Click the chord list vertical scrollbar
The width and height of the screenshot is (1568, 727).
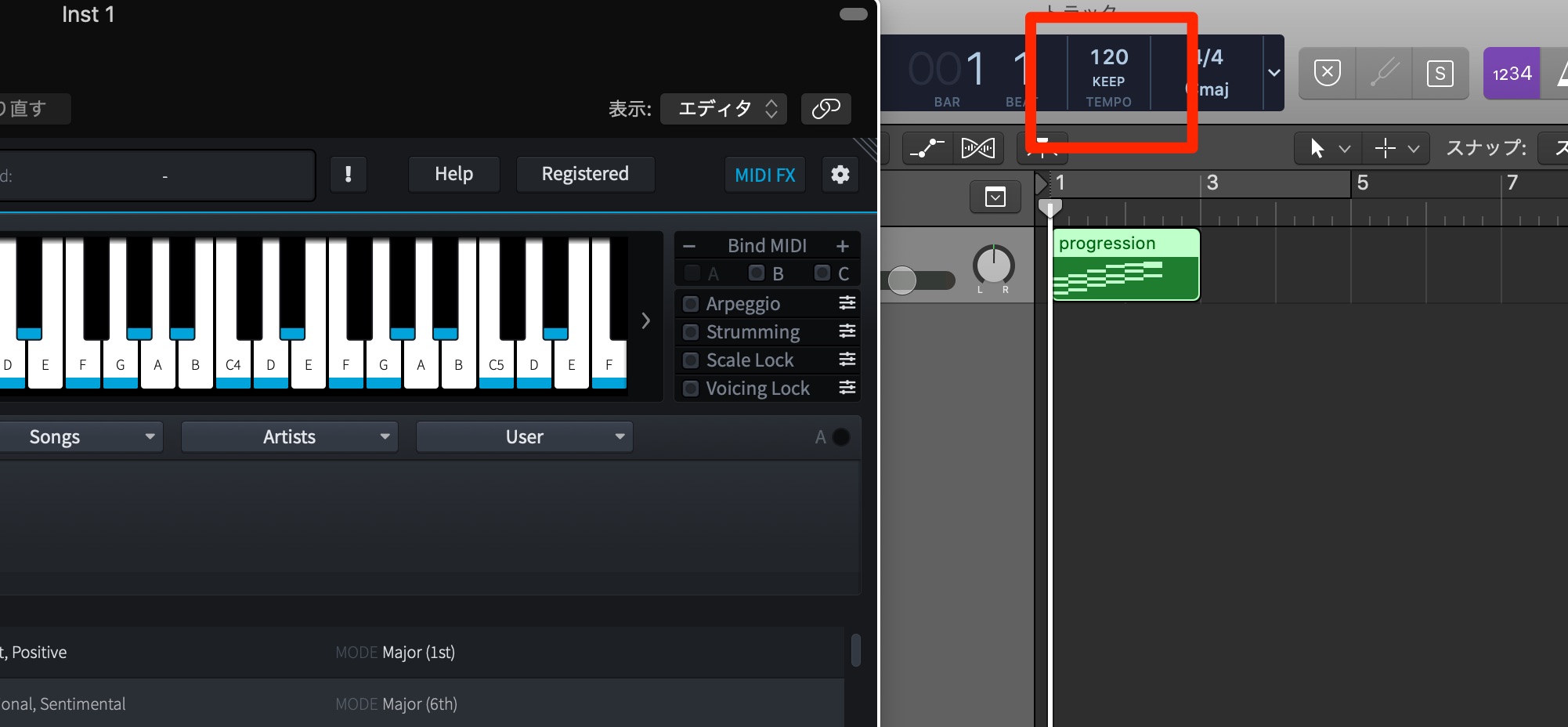click(x=855, y=650)
